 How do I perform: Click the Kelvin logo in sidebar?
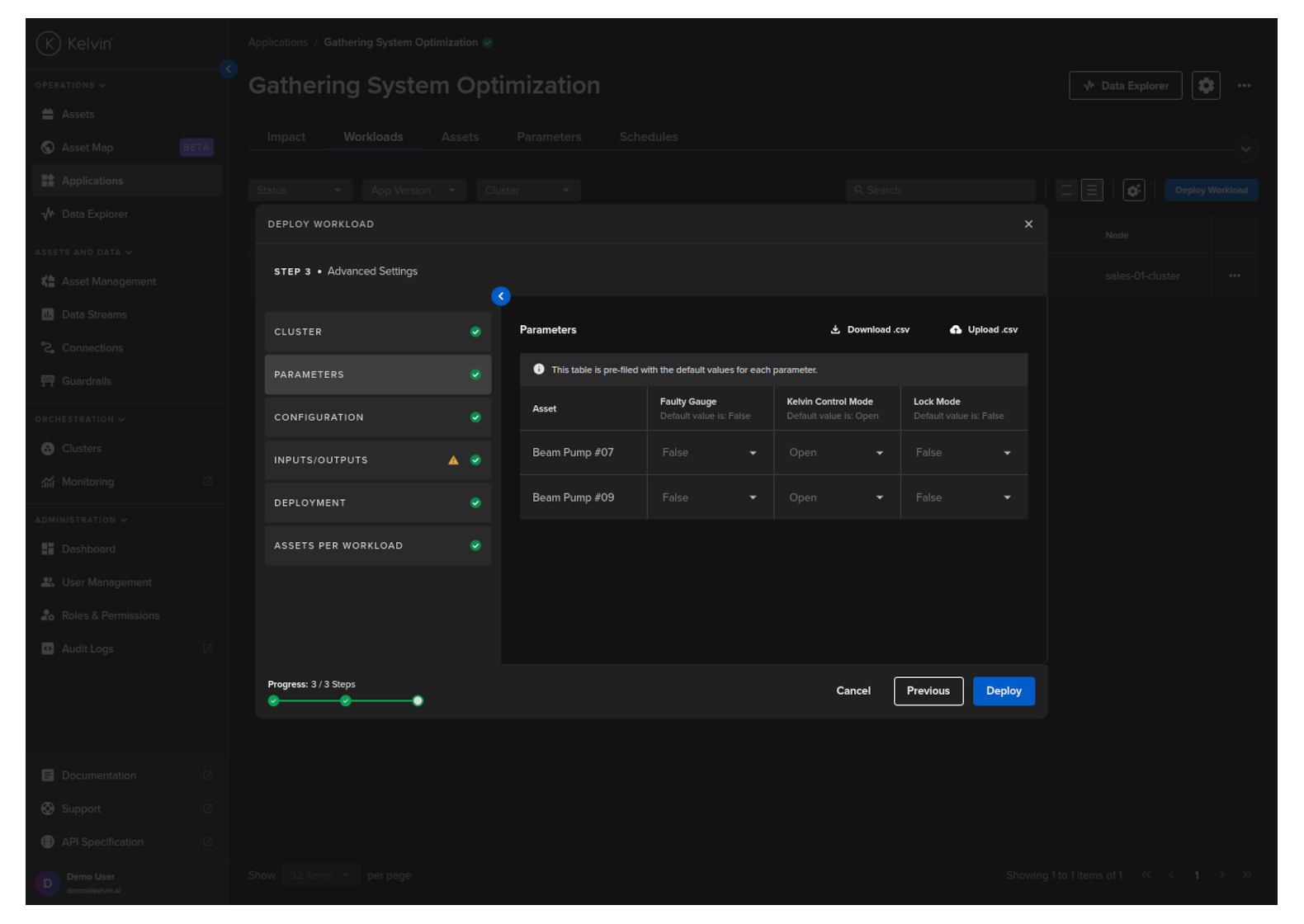(49, 44)
